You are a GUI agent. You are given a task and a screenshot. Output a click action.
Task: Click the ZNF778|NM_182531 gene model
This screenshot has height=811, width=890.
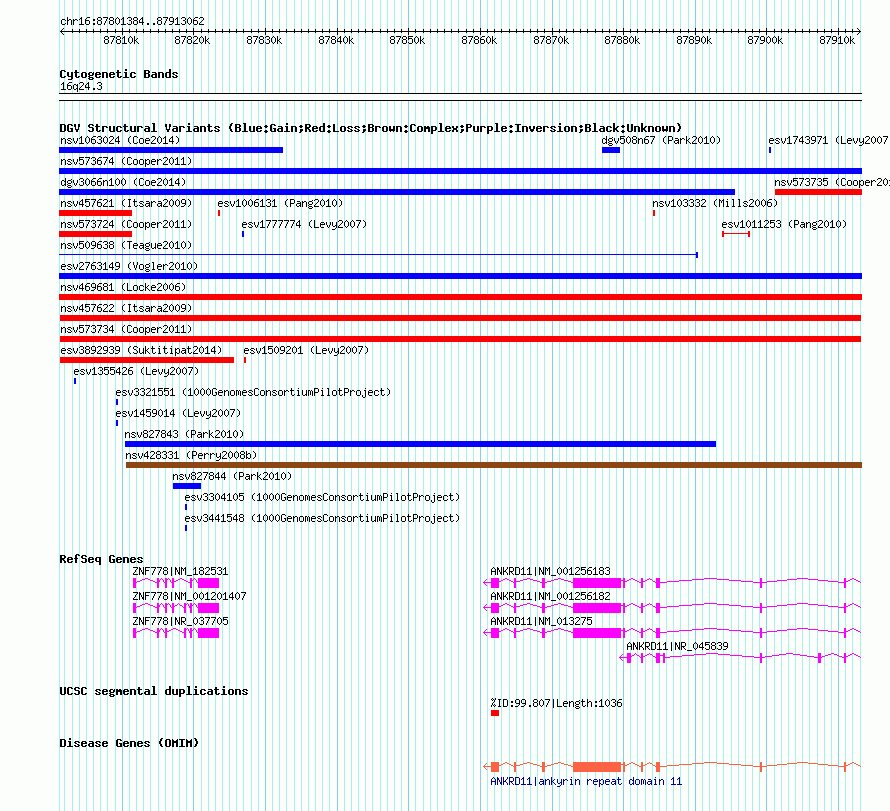tap(176, 583)
